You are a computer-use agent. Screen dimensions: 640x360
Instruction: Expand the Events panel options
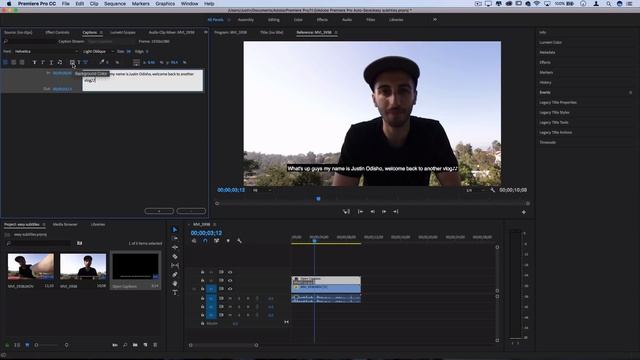[x=630, y=93]
